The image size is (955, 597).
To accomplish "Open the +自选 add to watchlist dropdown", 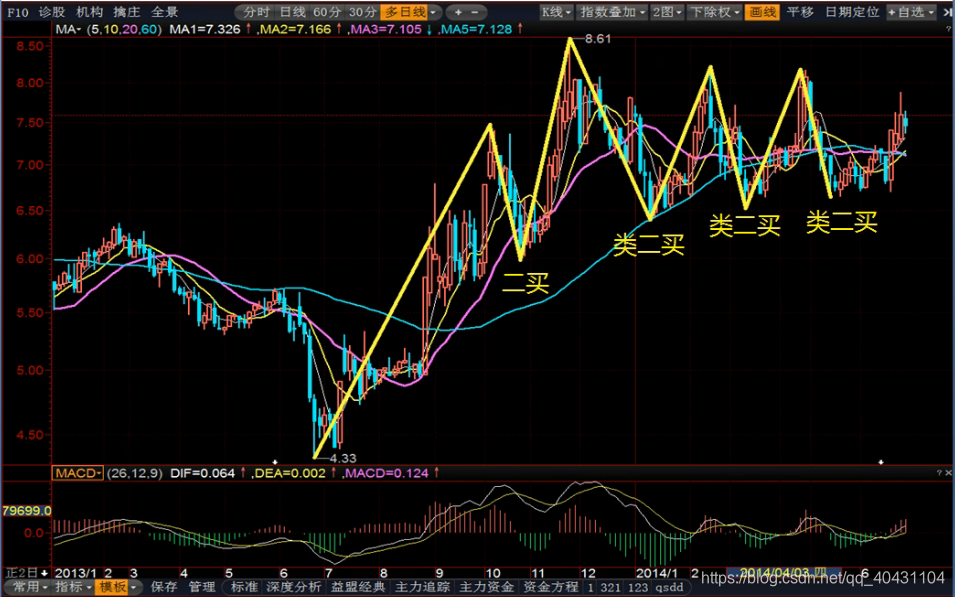I will [x=910, y=12].
